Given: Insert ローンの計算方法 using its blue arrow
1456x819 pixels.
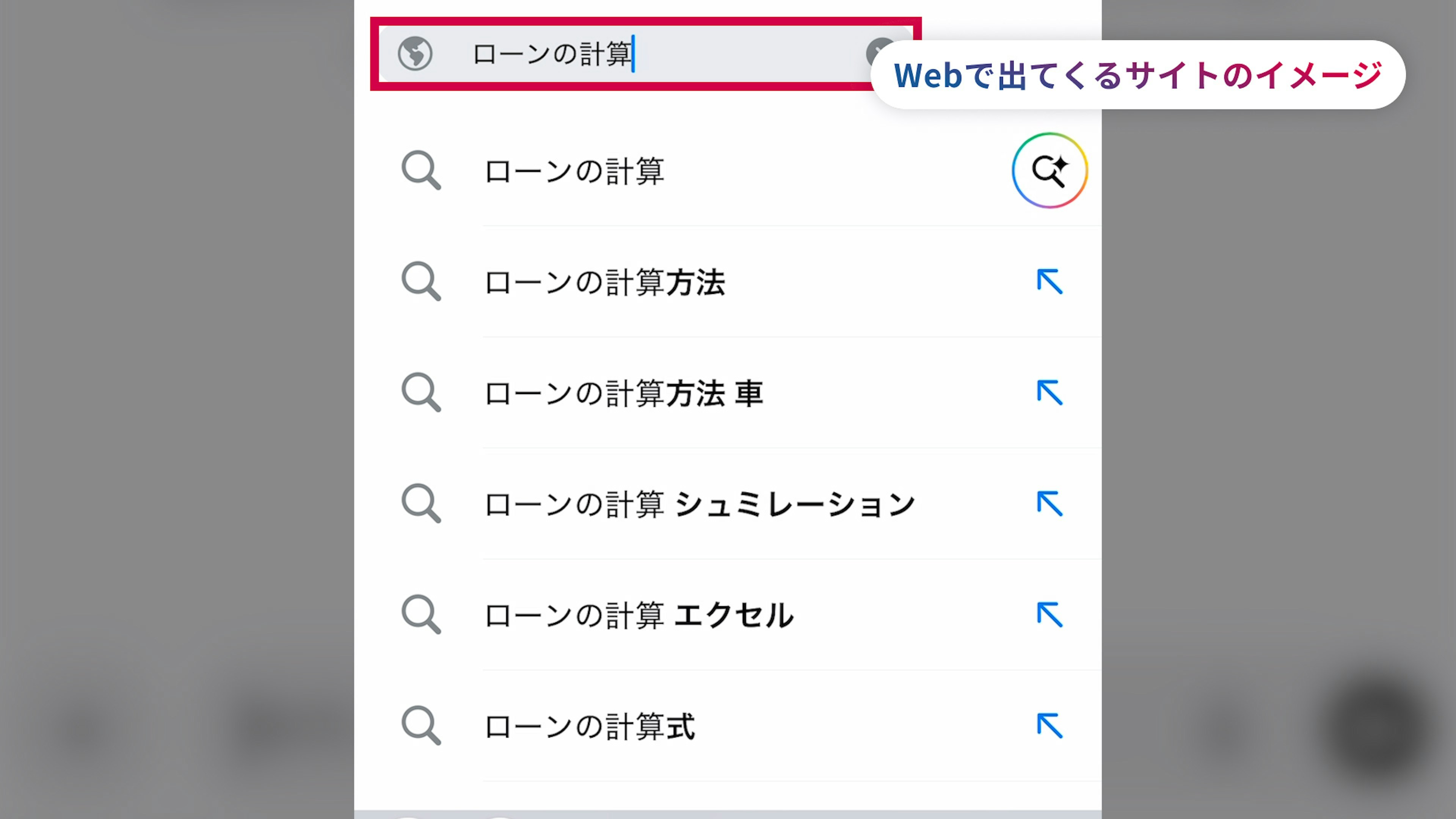Looking at the screenshot, I should (x=1050, y=281).
